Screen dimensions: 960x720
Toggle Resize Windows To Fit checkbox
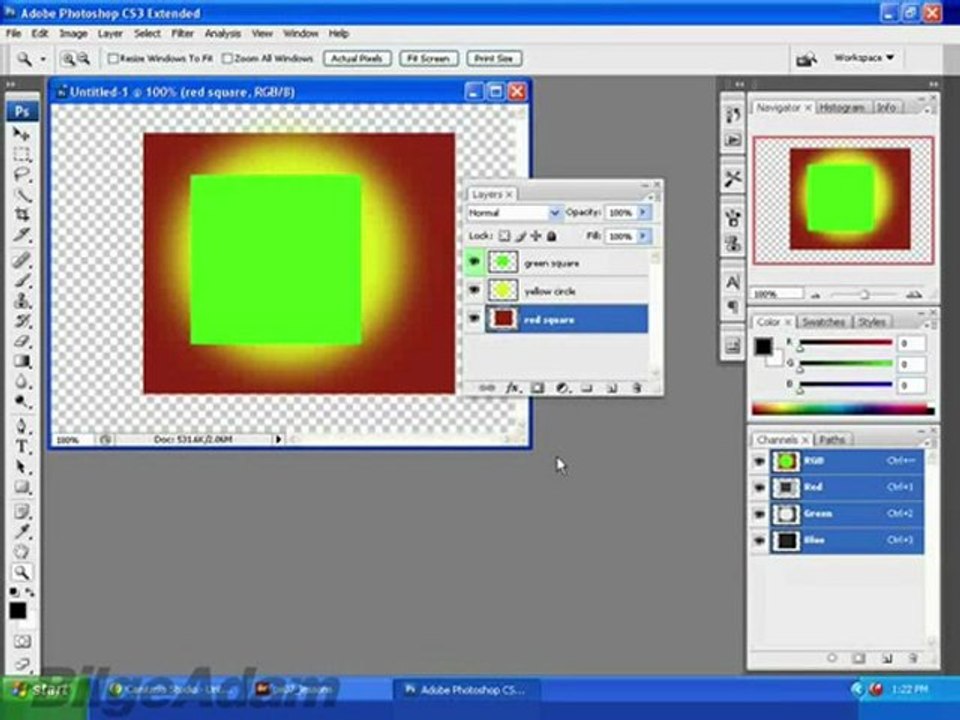click(113, 58)
